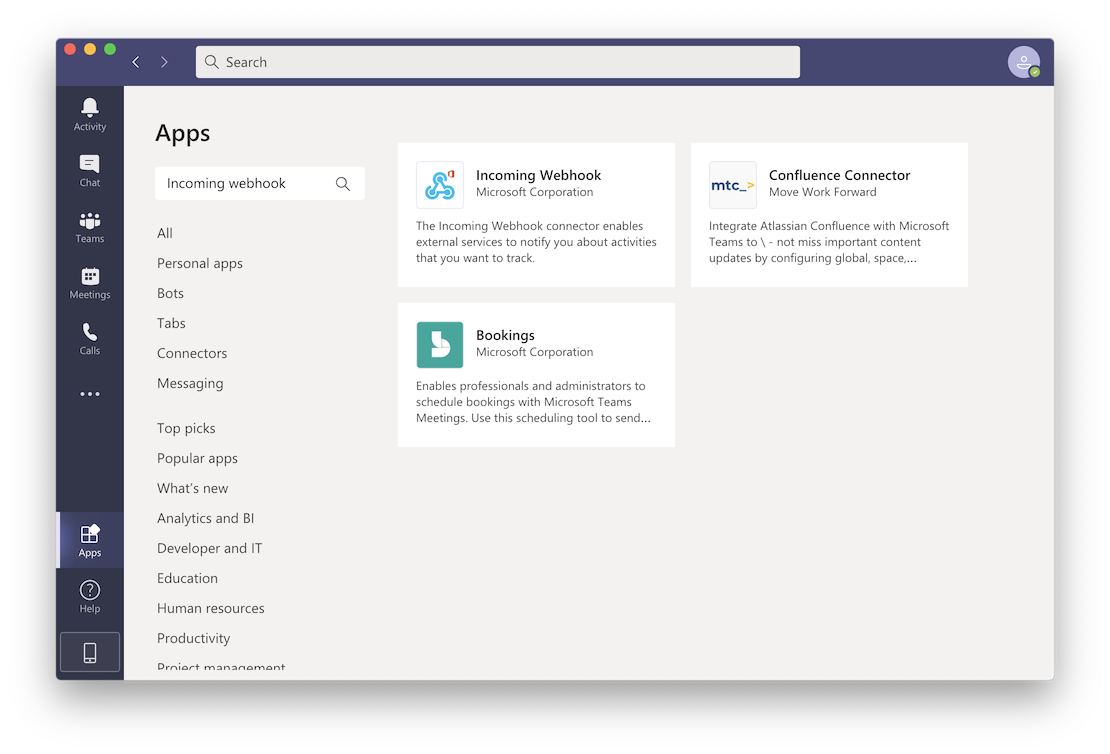Click the top Search bar
Viewport: 1110px width, 754px height.
tap(498, 62)
